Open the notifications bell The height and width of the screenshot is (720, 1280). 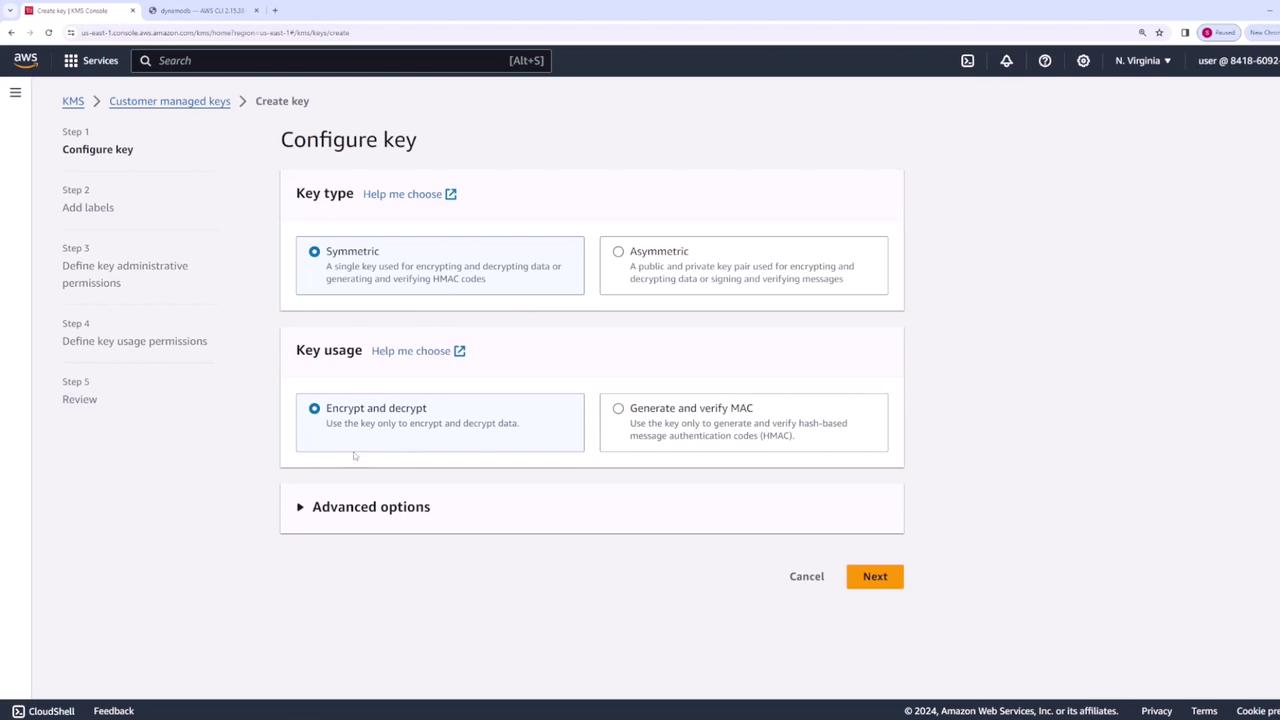click(1006, 61)
